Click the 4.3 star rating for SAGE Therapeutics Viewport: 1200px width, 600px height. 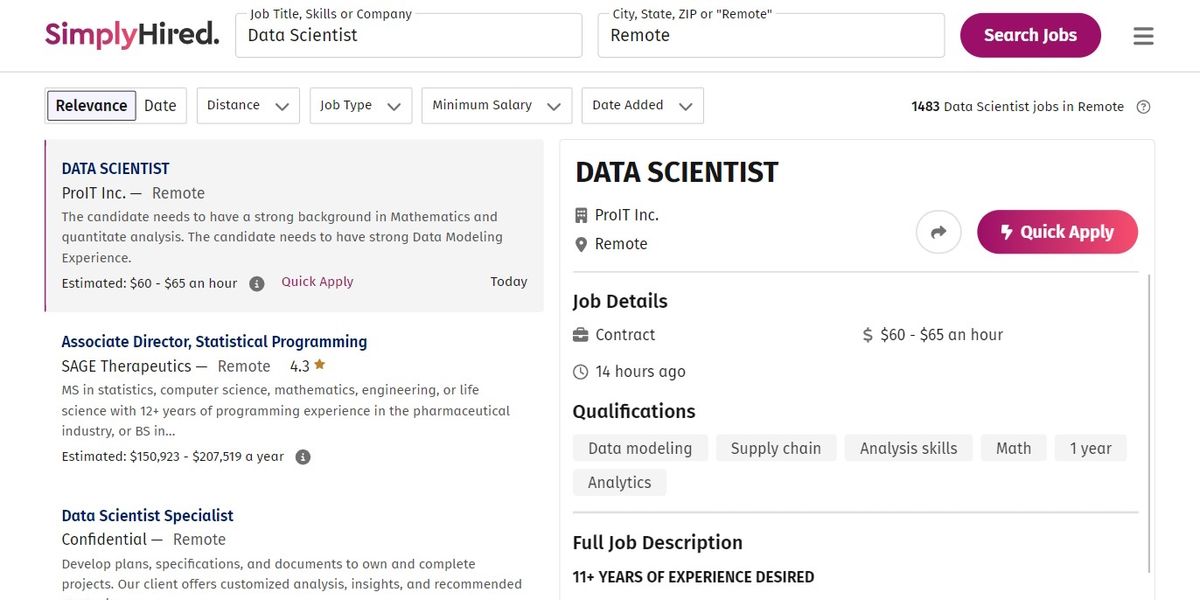(308, 366)
